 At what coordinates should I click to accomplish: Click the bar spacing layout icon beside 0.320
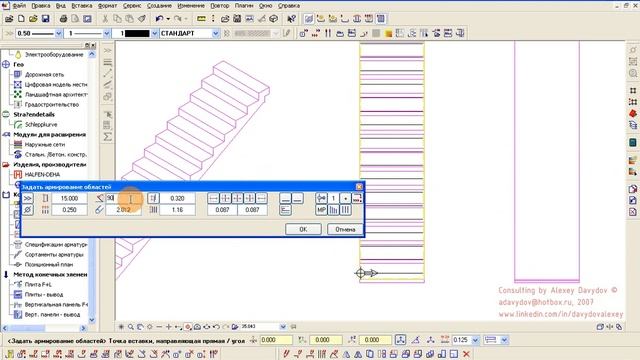pos(153,198)
